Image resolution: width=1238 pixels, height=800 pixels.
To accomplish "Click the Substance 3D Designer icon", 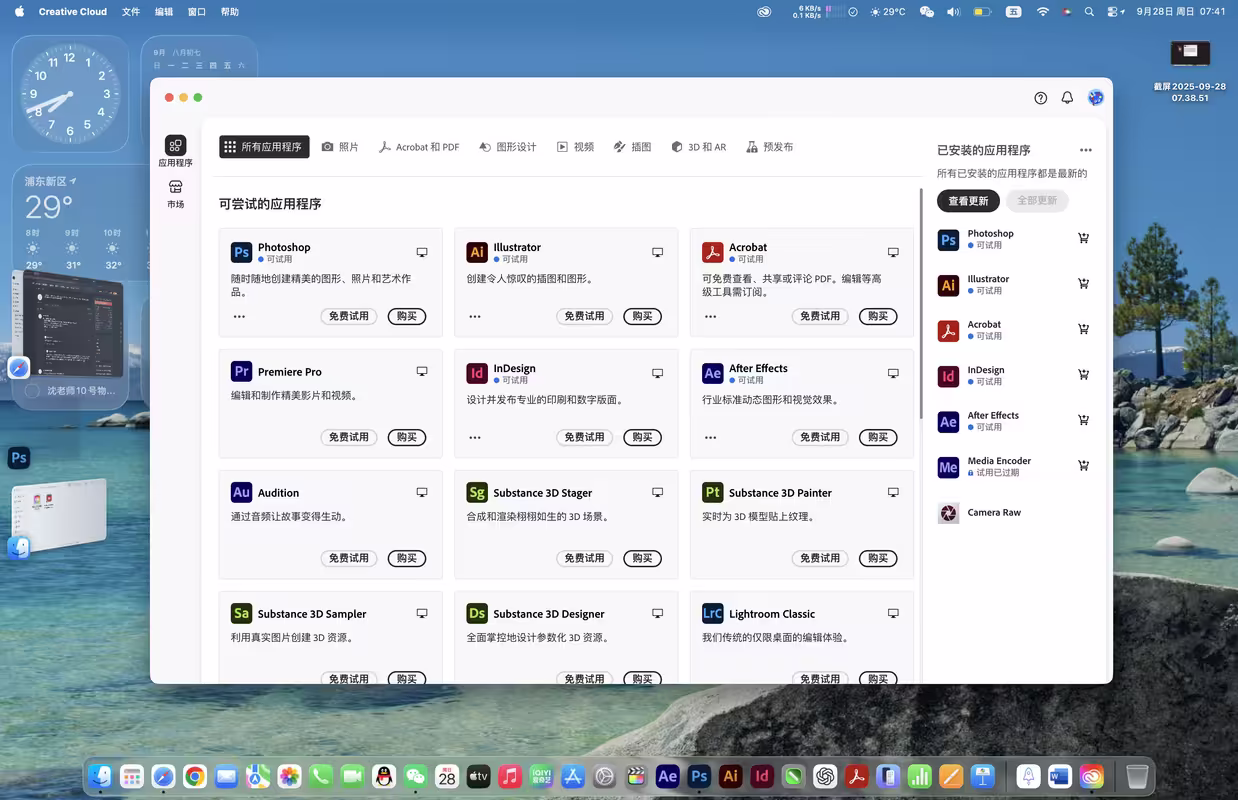I will [x=477, y=614].
